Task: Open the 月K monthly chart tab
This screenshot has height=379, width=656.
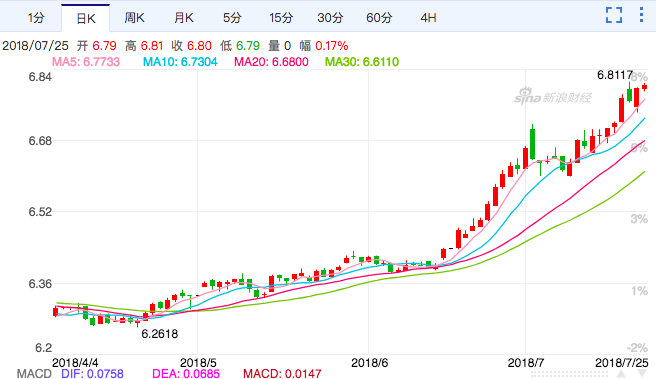Action: (184, 18)
